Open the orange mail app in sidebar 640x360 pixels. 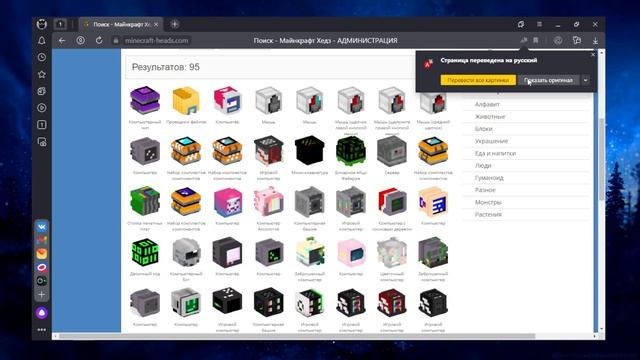pos(42,253)
